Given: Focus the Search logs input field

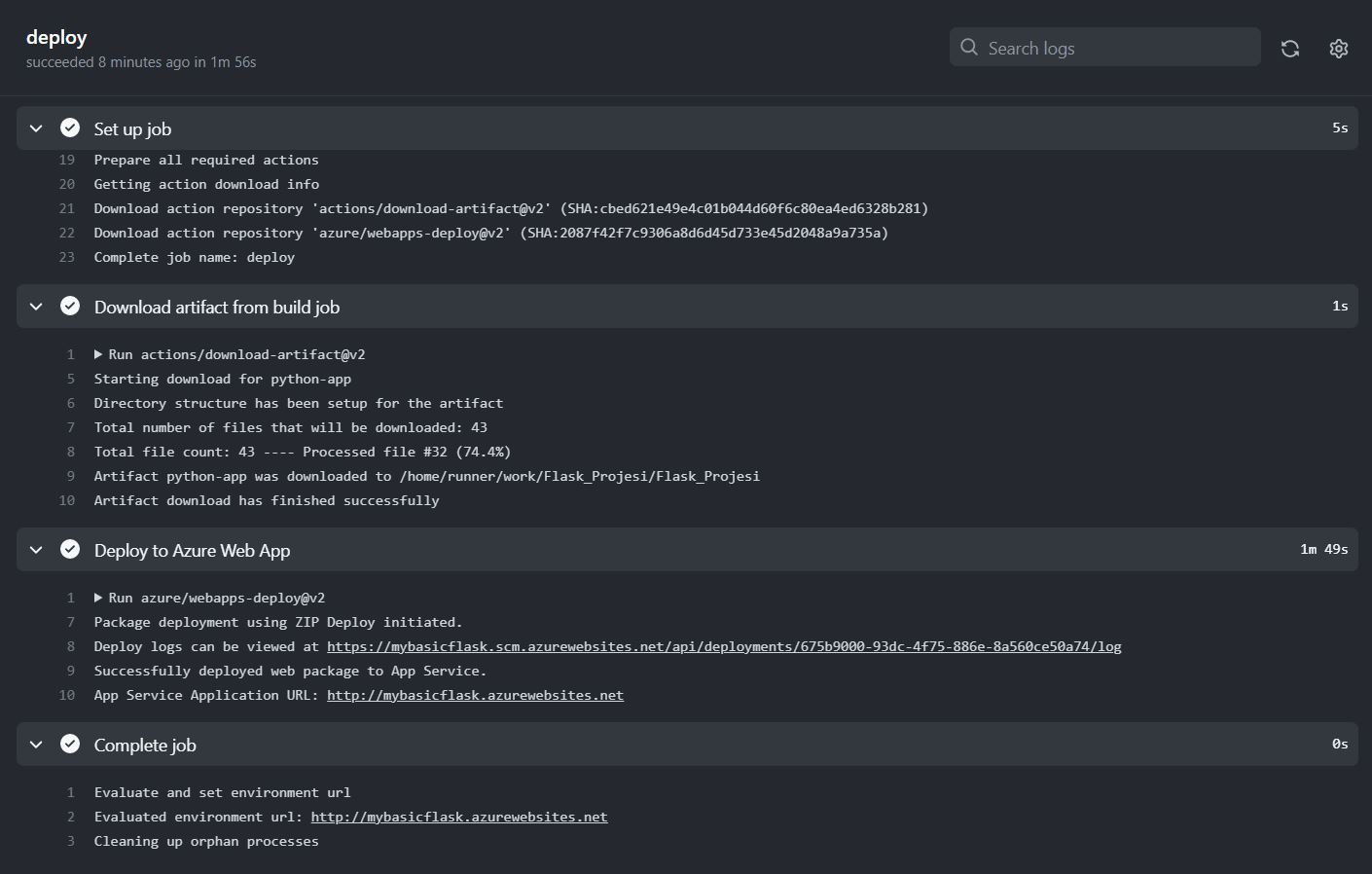Looking at the screenshot, I should (x=1119, y=48).
